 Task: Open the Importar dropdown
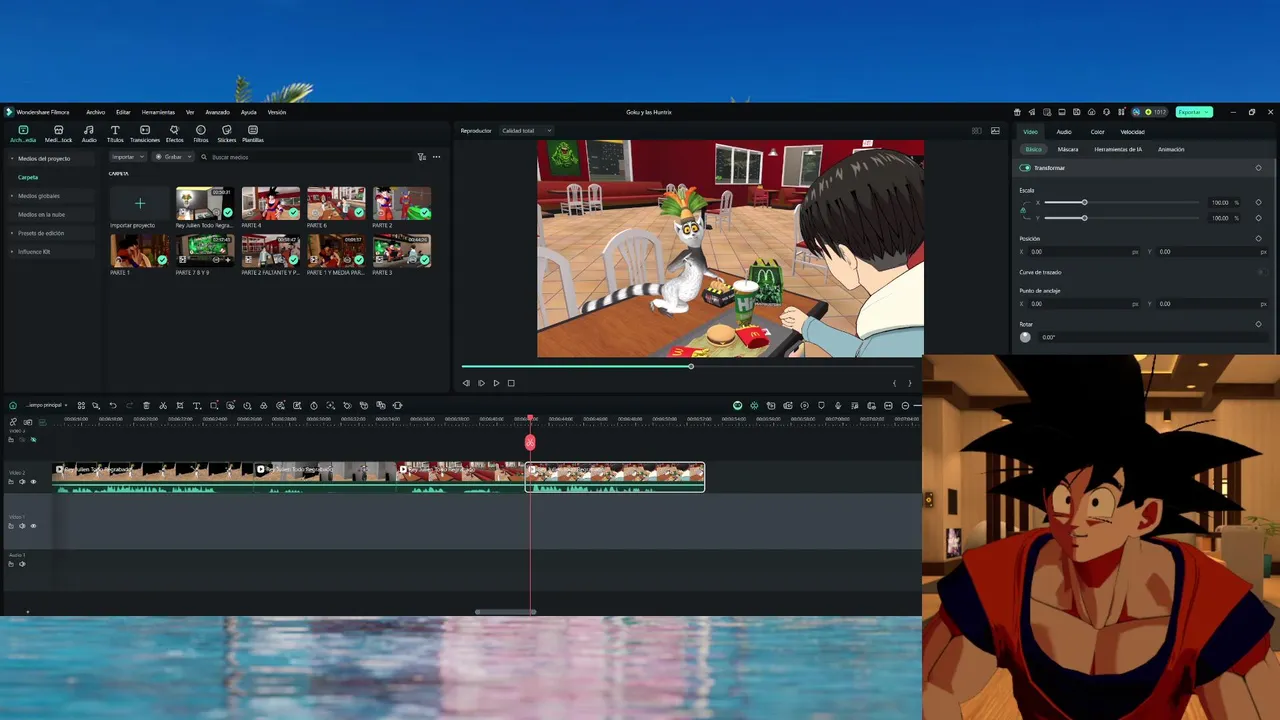coord(128,157)
